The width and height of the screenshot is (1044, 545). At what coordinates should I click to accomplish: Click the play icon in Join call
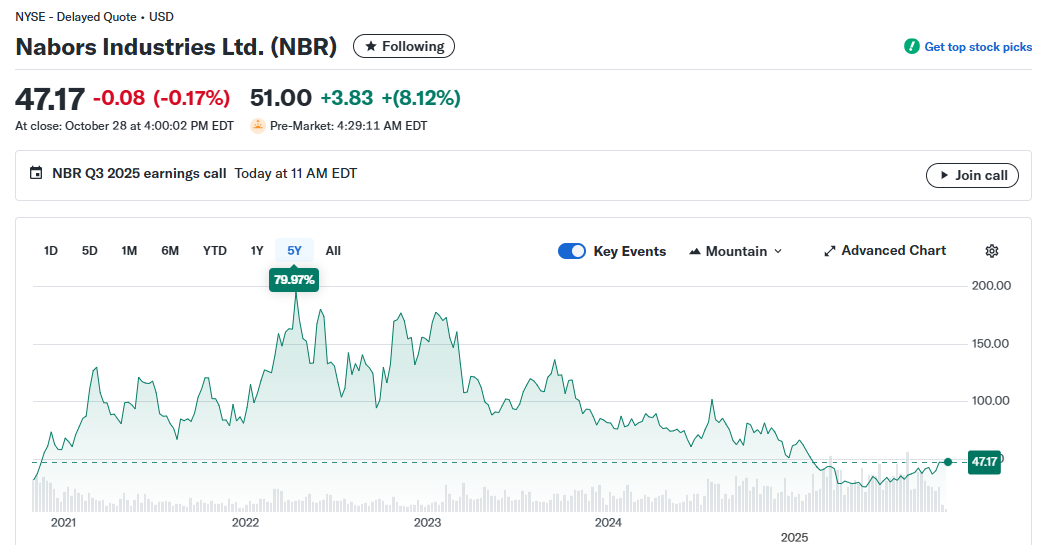944,175
